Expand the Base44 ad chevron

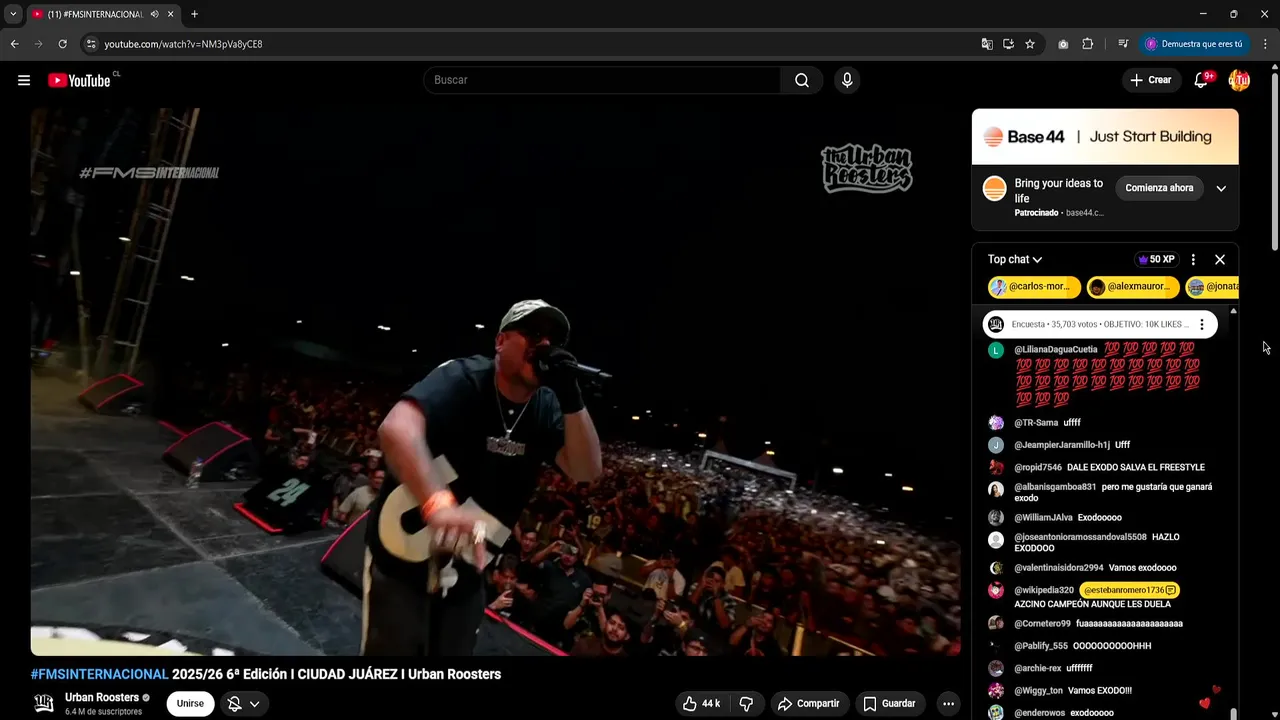[x=1221, y=188]
